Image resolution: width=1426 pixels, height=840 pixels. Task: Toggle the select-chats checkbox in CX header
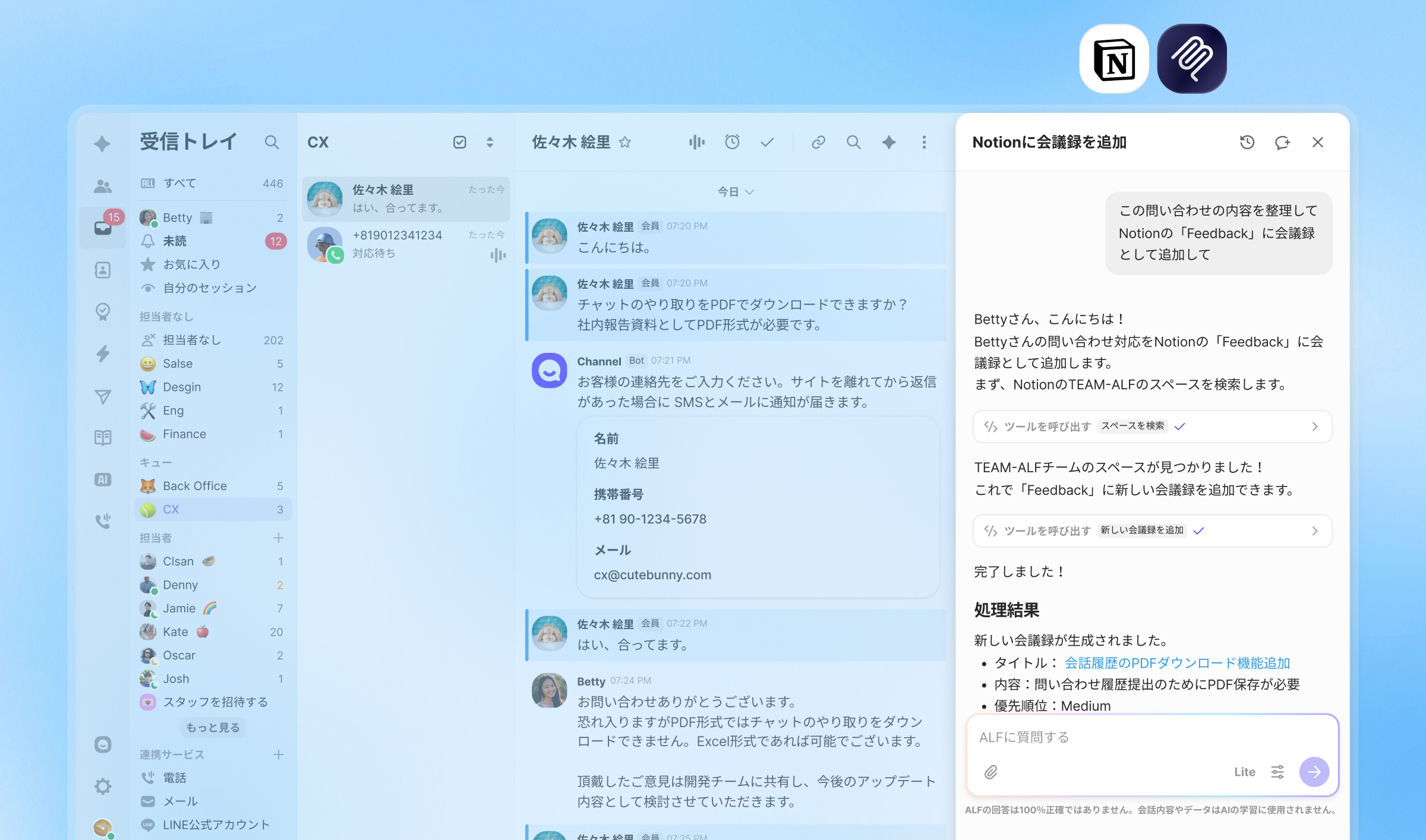tap(459, 142)
